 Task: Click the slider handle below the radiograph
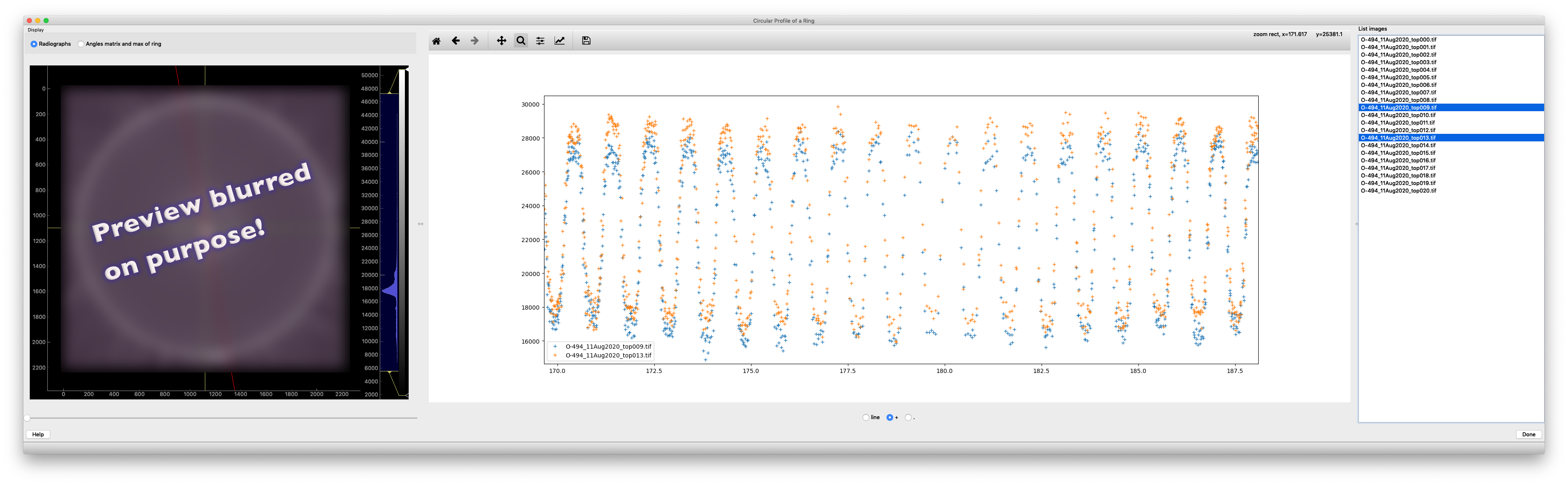click(x=27, y=418)
